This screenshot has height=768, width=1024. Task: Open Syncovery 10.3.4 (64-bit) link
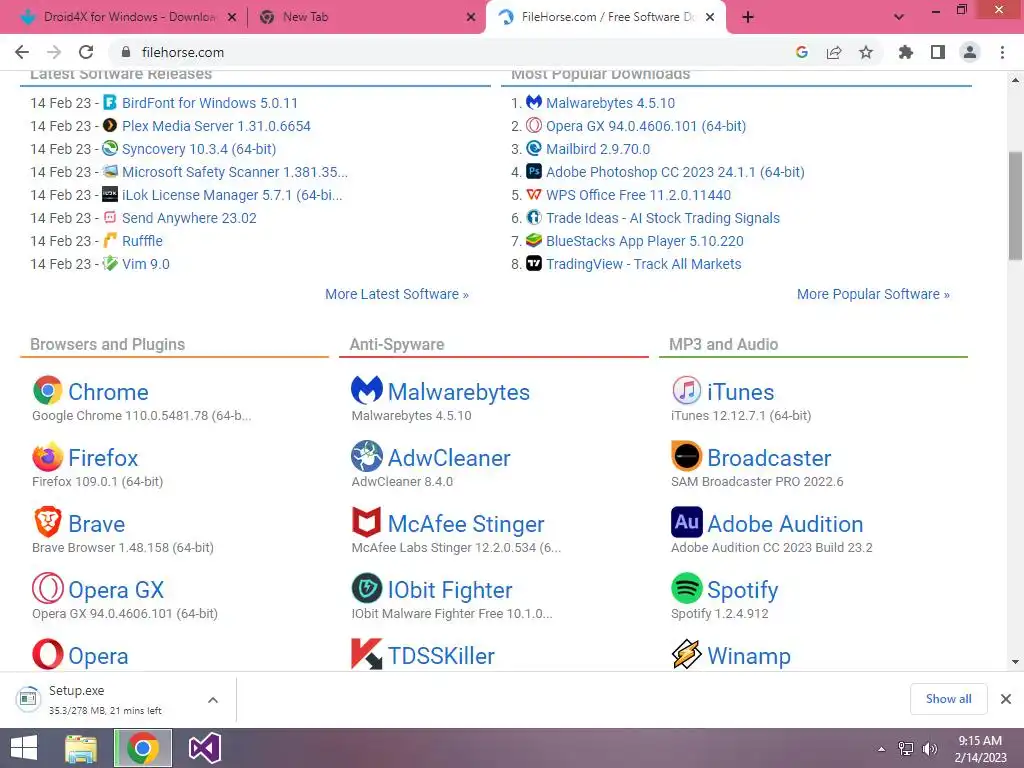(199, 149)
